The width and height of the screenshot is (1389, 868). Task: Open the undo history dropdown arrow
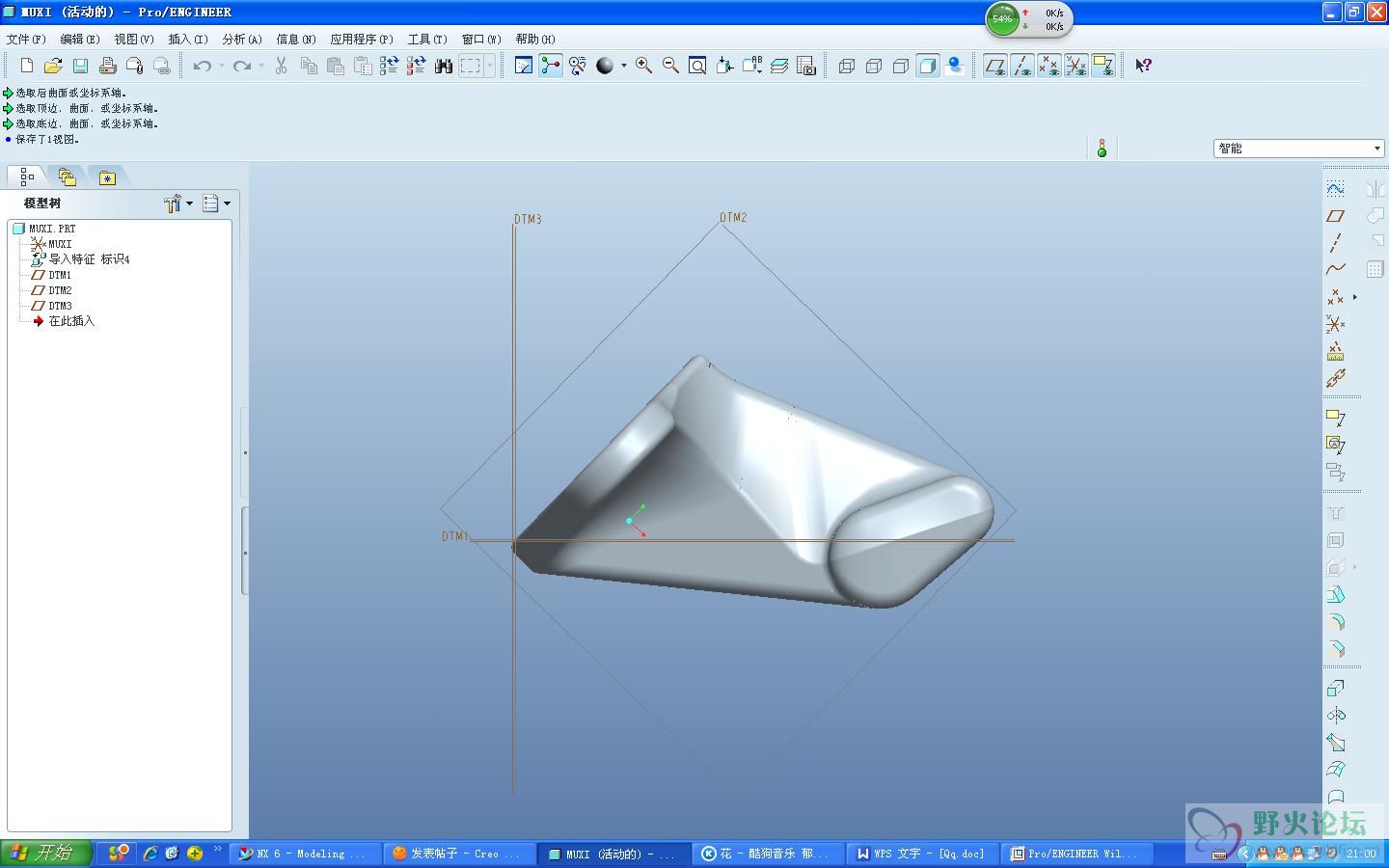pyautogui.click(x=221, y=66)
